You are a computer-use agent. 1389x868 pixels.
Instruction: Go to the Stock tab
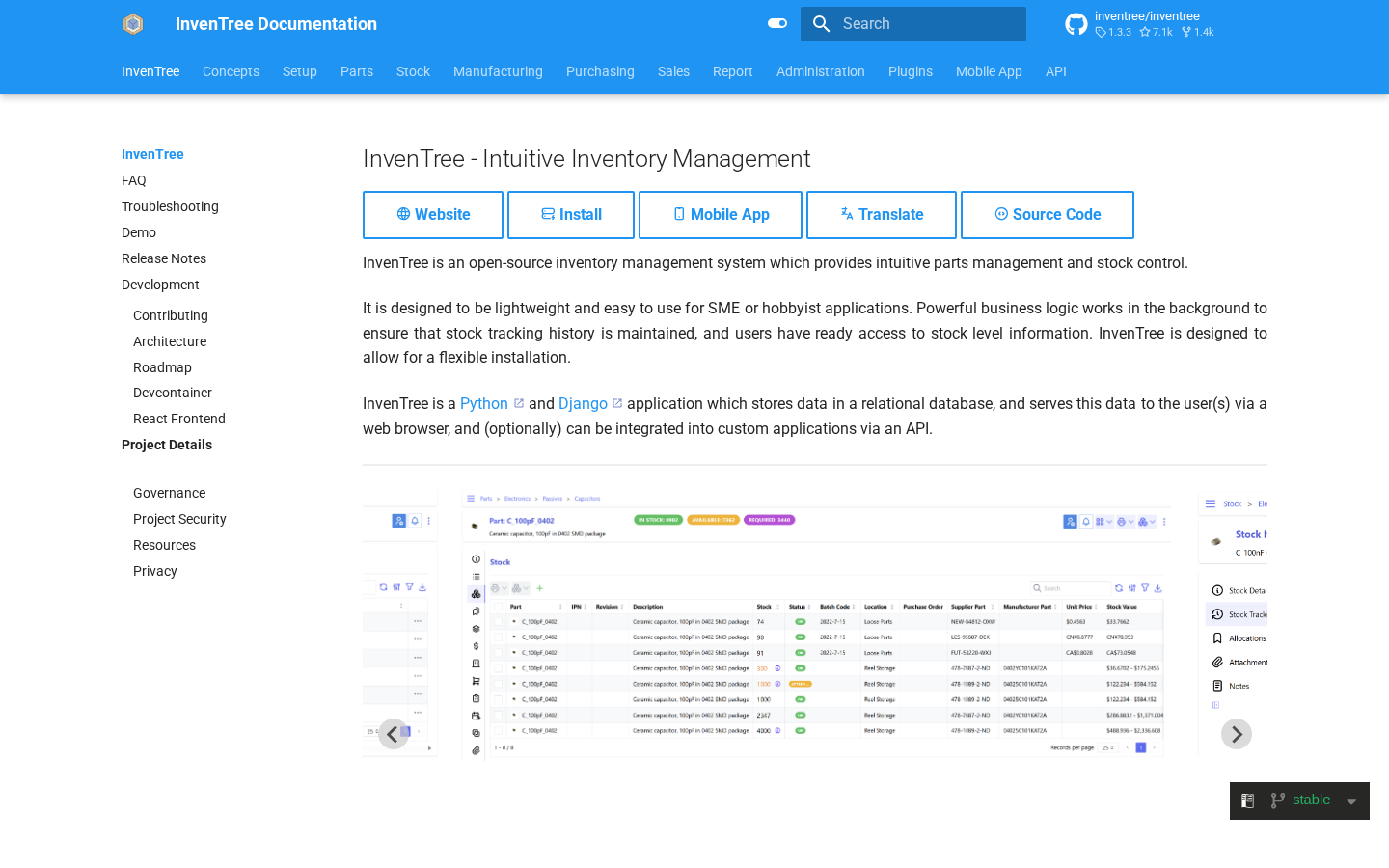413,71
